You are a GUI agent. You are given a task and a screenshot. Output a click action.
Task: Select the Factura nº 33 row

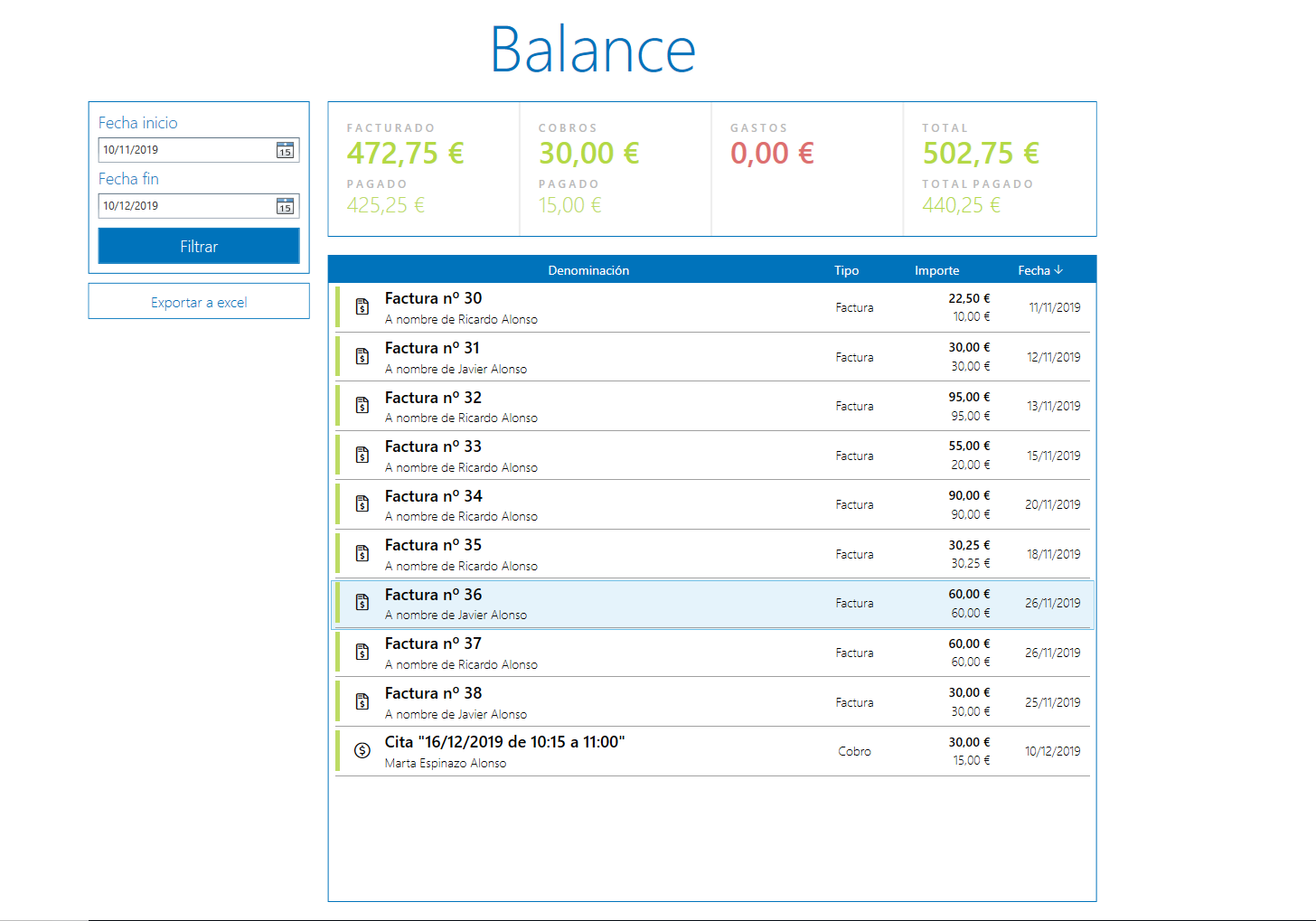click(x=633, y=456)
